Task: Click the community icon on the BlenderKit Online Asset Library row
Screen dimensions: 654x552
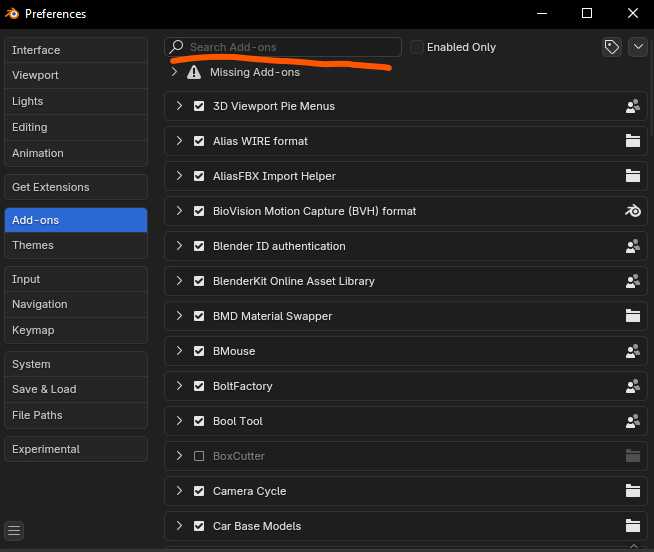Action: tap(633, 281)
